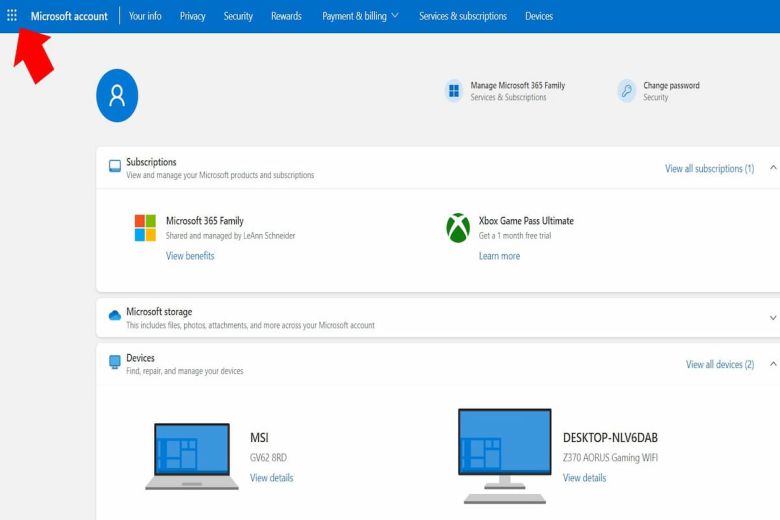Viewport: 780px width, 520px height.
Task: Click the Microsoft 365 Family logo
Action: 145,228
